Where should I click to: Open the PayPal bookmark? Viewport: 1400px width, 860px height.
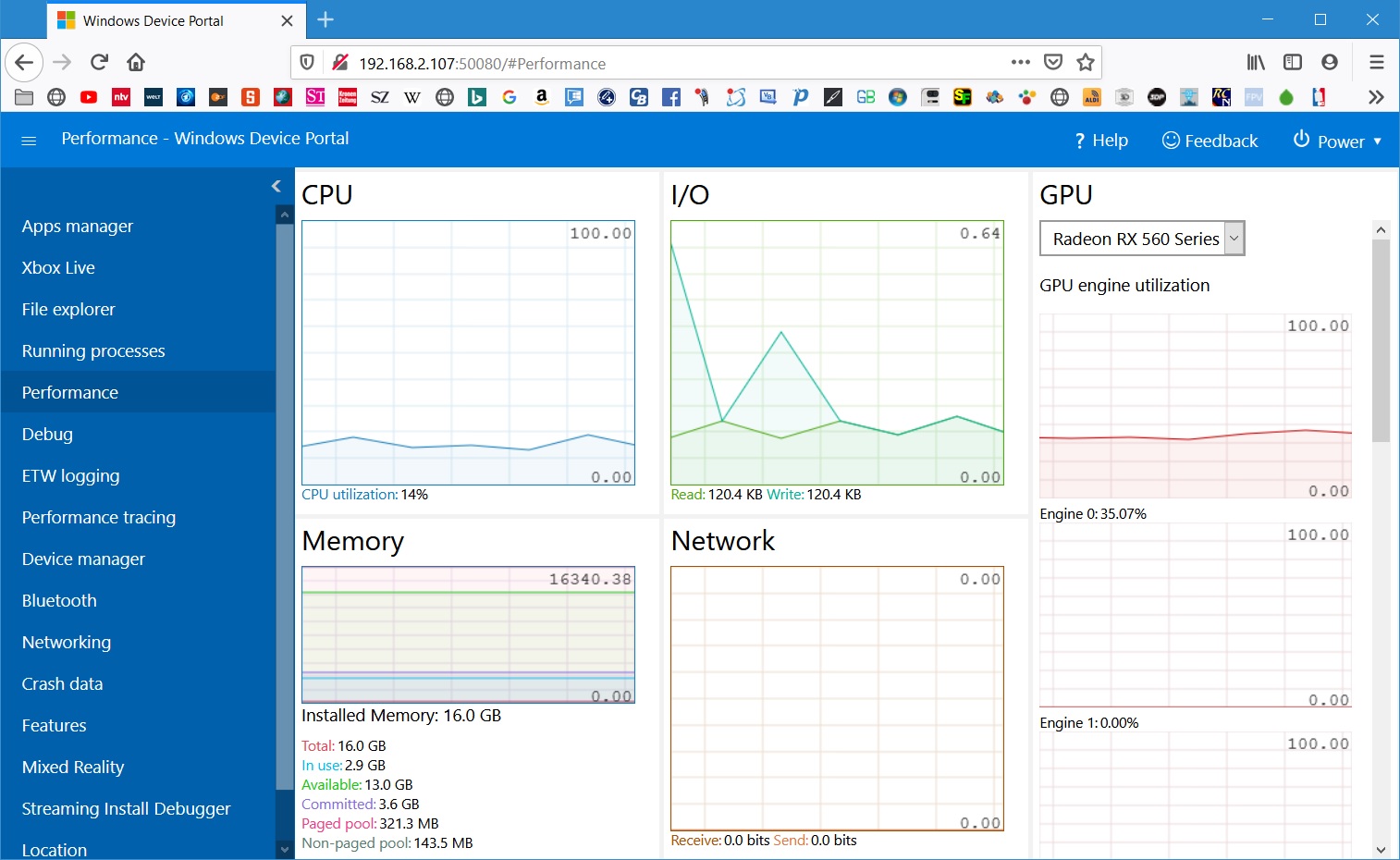[801, 97]
